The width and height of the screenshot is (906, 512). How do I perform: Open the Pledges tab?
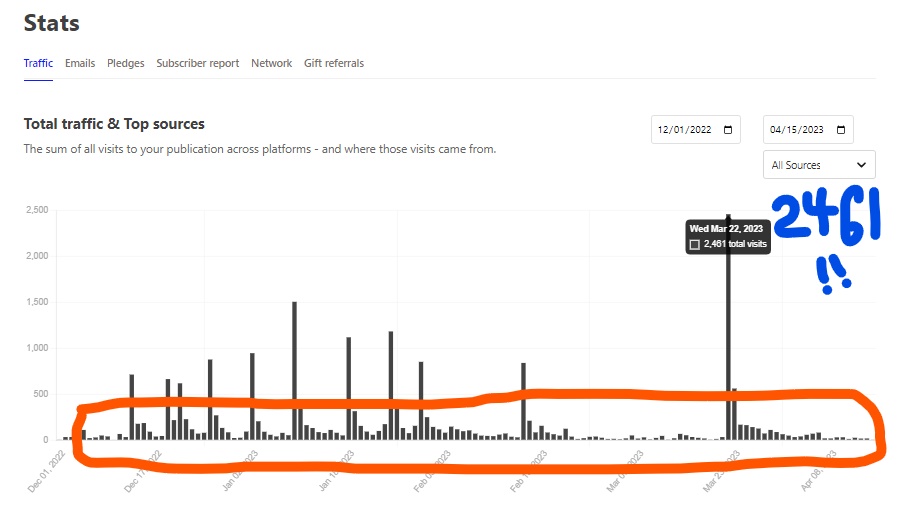point(125,64)
